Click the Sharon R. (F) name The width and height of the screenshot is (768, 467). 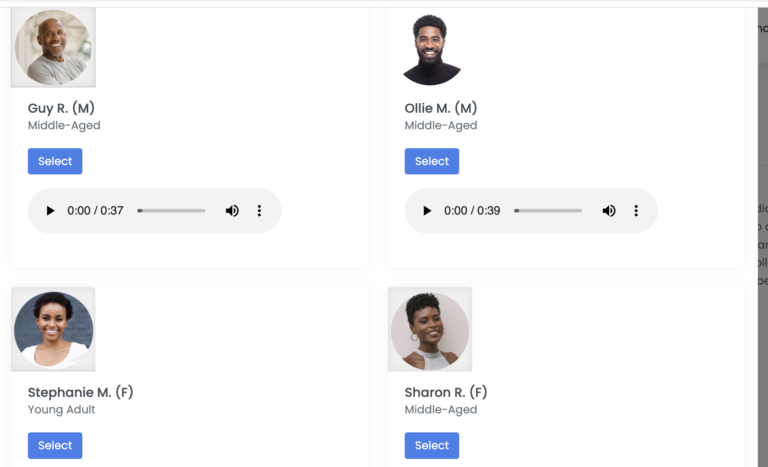446,392
